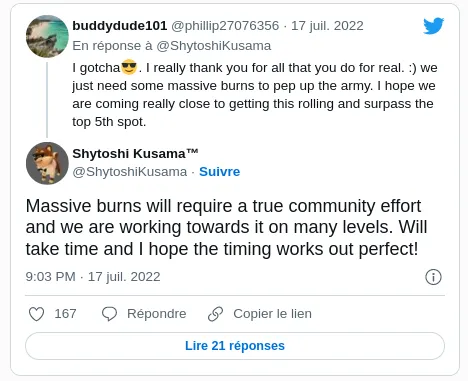Open the buddydude101 display name
468x381 pixels.
coord(120,26)
